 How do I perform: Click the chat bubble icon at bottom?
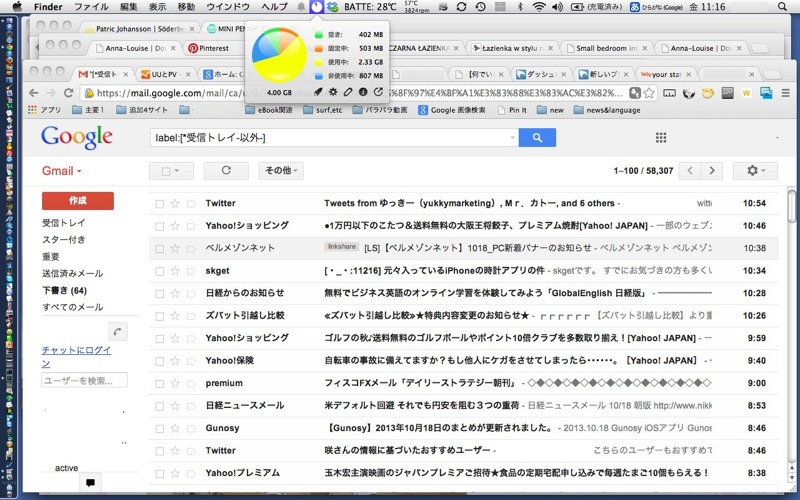click(x=90, y=482)
